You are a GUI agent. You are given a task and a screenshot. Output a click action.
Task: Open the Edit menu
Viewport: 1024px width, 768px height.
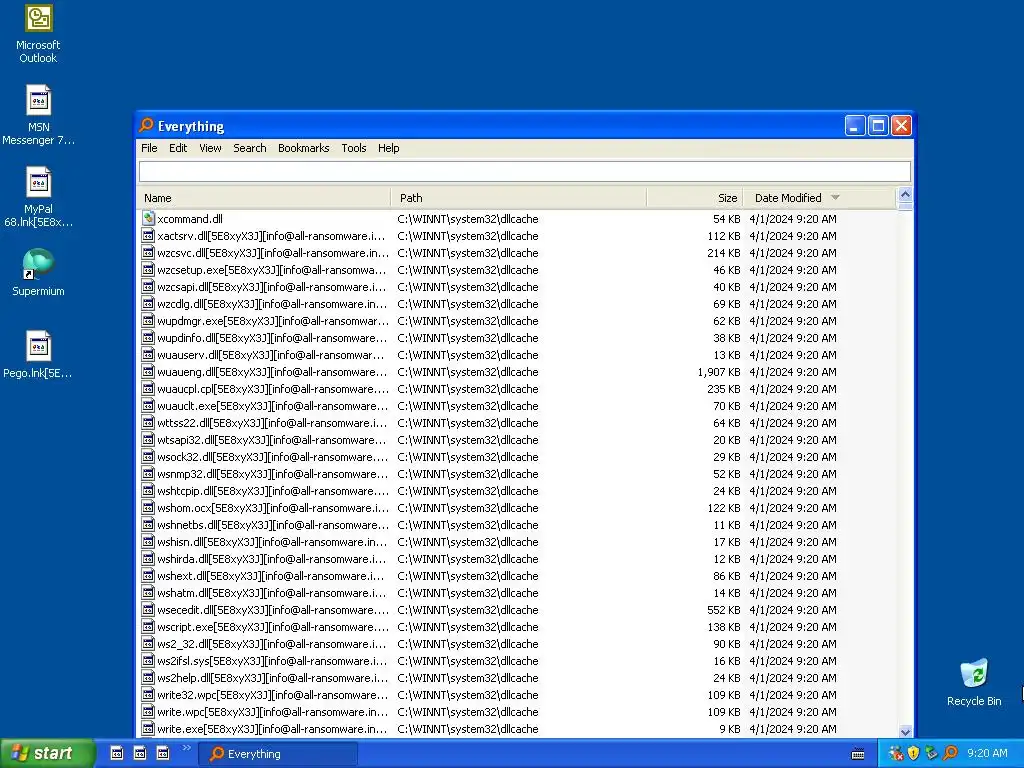click(178, 148)
